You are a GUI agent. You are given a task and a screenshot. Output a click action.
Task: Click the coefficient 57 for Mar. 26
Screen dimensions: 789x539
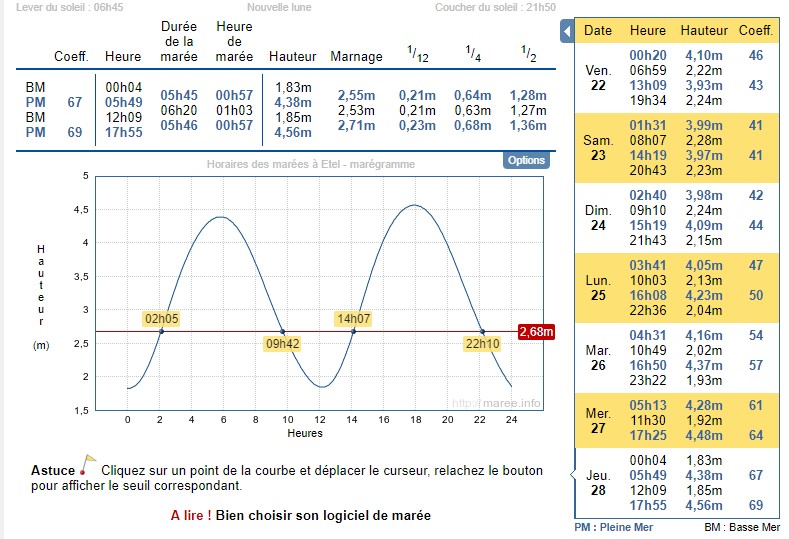(756, 365)
